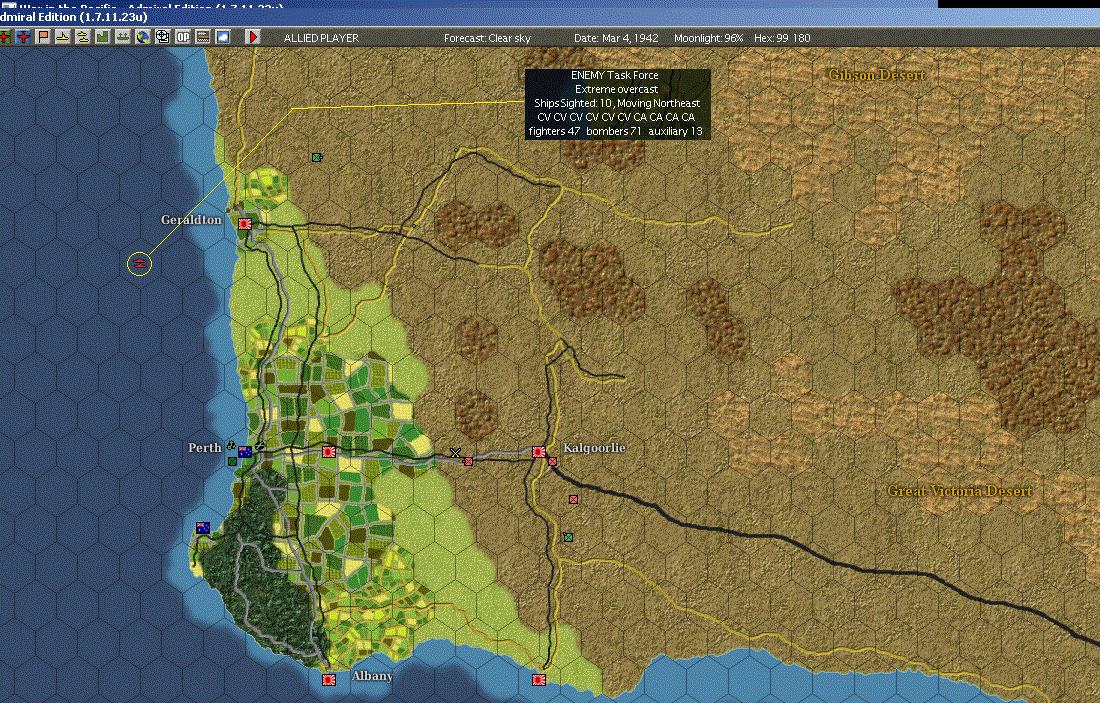
Task: Click the green clover icon beside Perth label
Action: [x=230, y=446]
